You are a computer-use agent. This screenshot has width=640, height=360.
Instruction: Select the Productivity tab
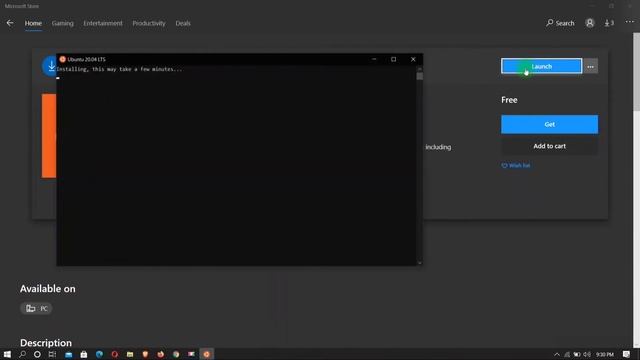pyautogui.click(x=149, y=23)
